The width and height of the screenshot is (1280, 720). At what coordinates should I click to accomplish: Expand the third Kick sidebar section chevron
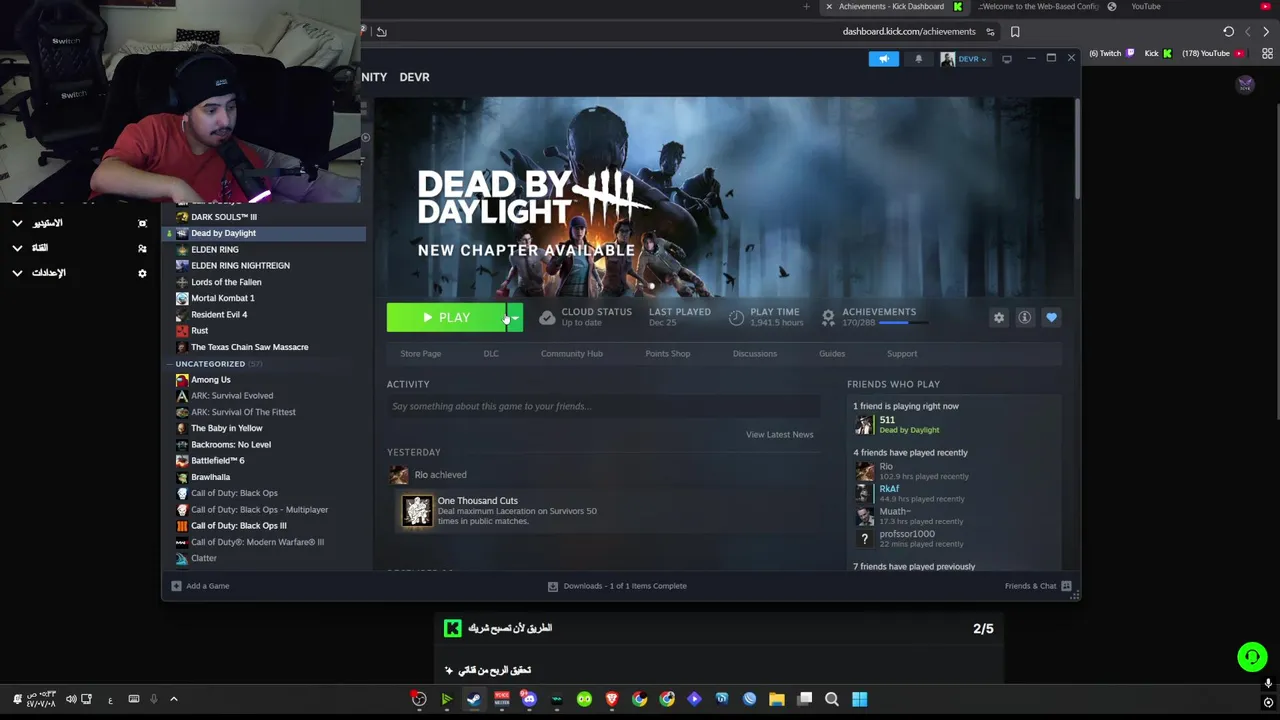coord(17,273)
